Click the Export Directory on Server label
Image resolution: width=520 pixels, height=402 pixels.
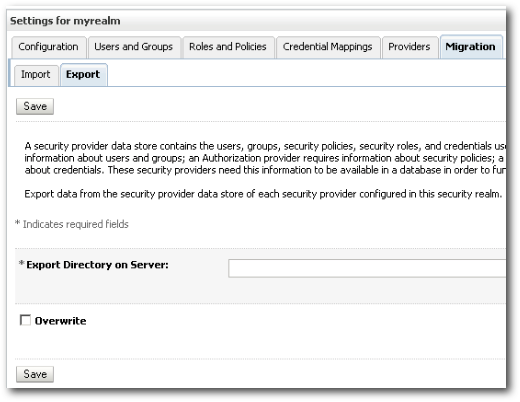(97, 265)
